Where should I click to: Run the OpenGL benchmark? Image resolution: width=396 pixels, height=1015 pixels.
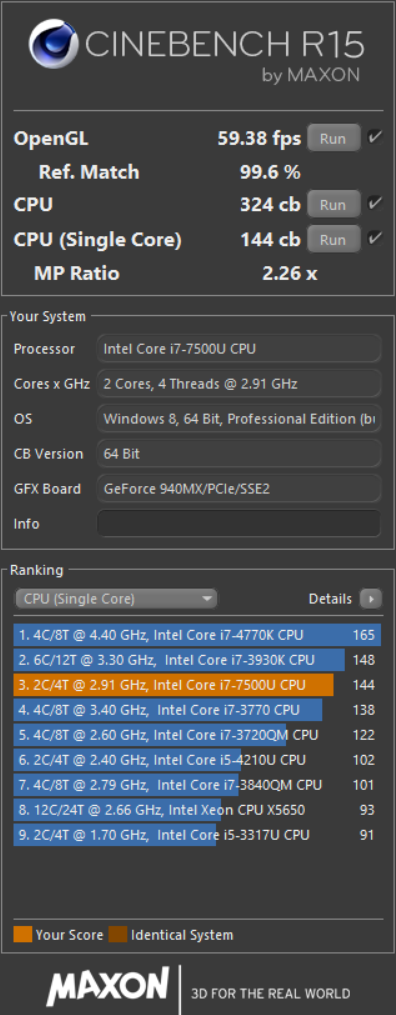click(x=333, y=138)
